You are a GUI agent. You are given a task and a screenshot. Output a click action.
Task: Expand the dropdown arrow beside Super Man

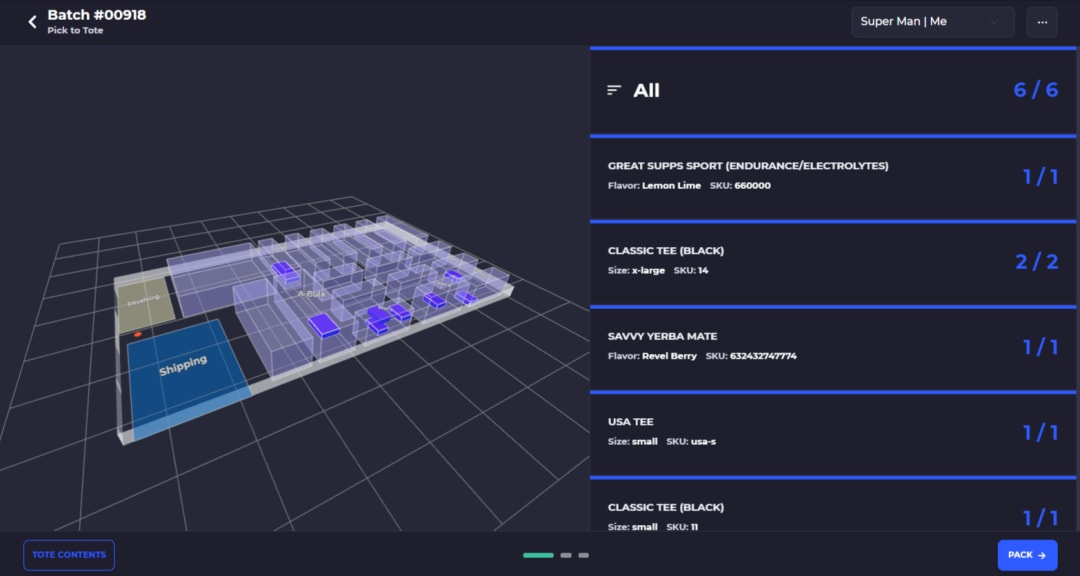pos(994,22)
